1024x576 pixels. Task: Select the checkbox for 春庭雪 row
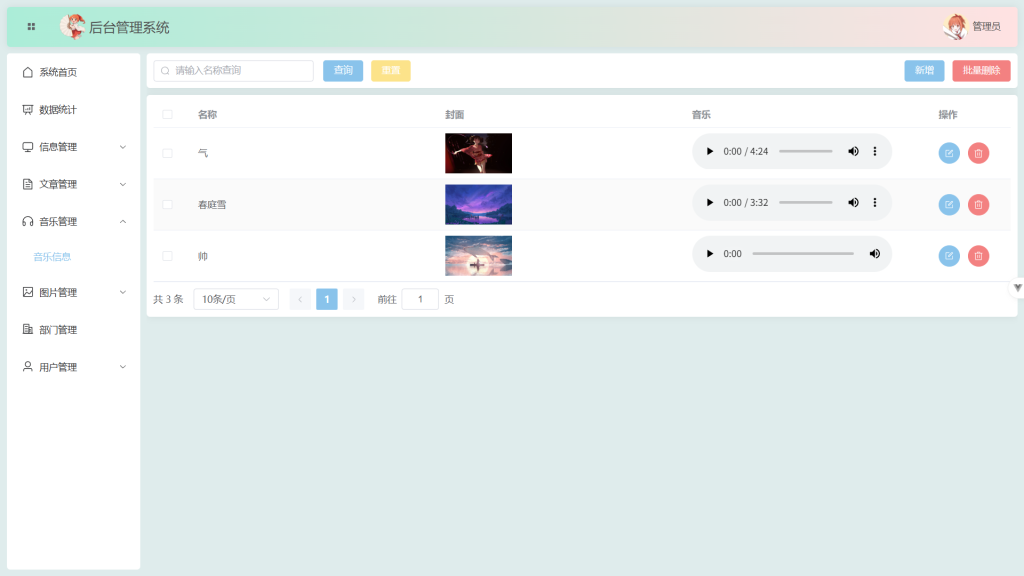167,204
